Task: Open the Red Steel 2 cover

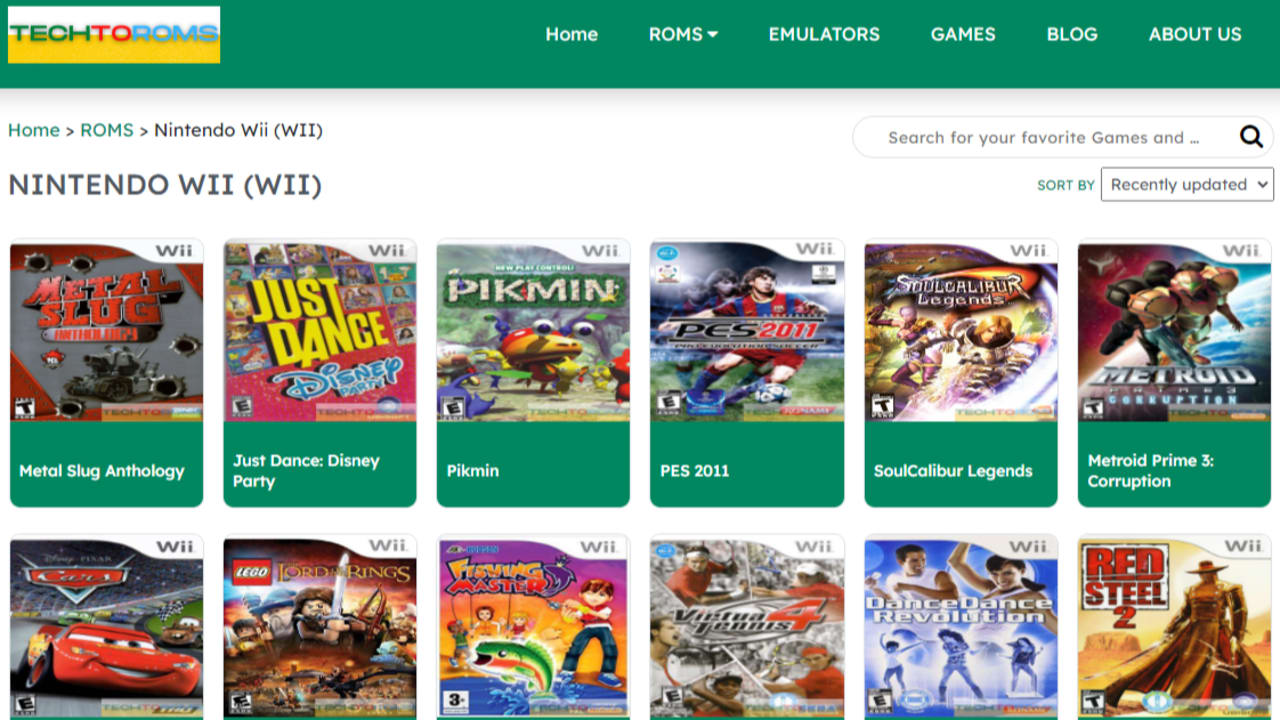Action: [1174, 627]
